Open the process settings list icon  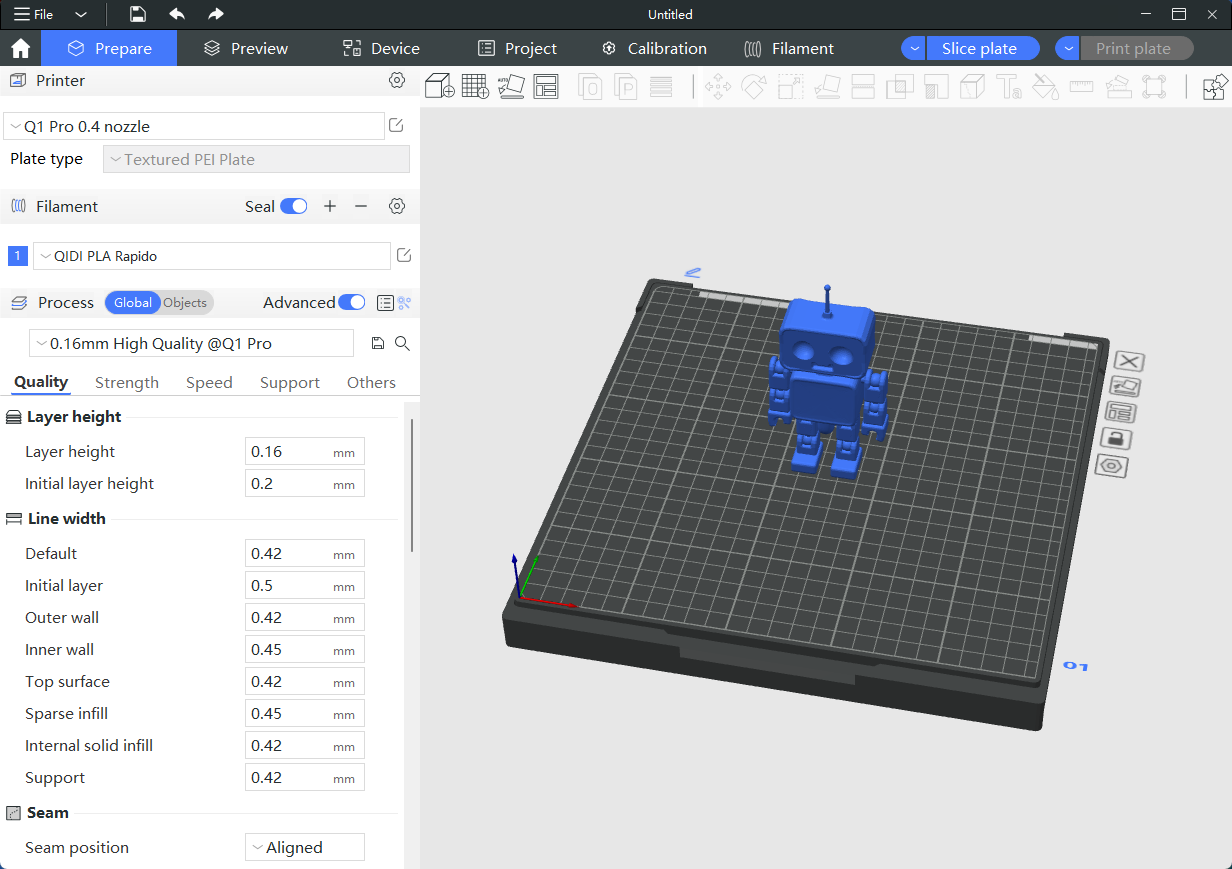tap(385, 302)
